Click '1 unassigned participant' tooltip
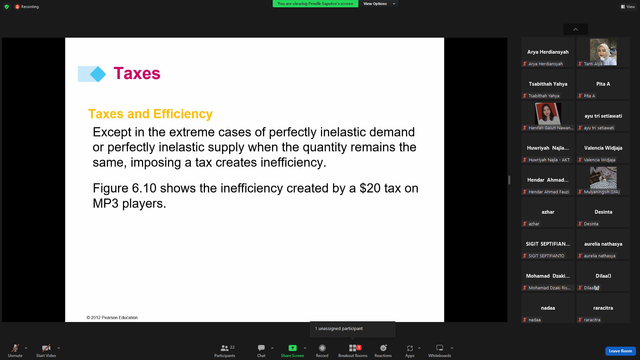640x360 pixels. pos(353,329)
